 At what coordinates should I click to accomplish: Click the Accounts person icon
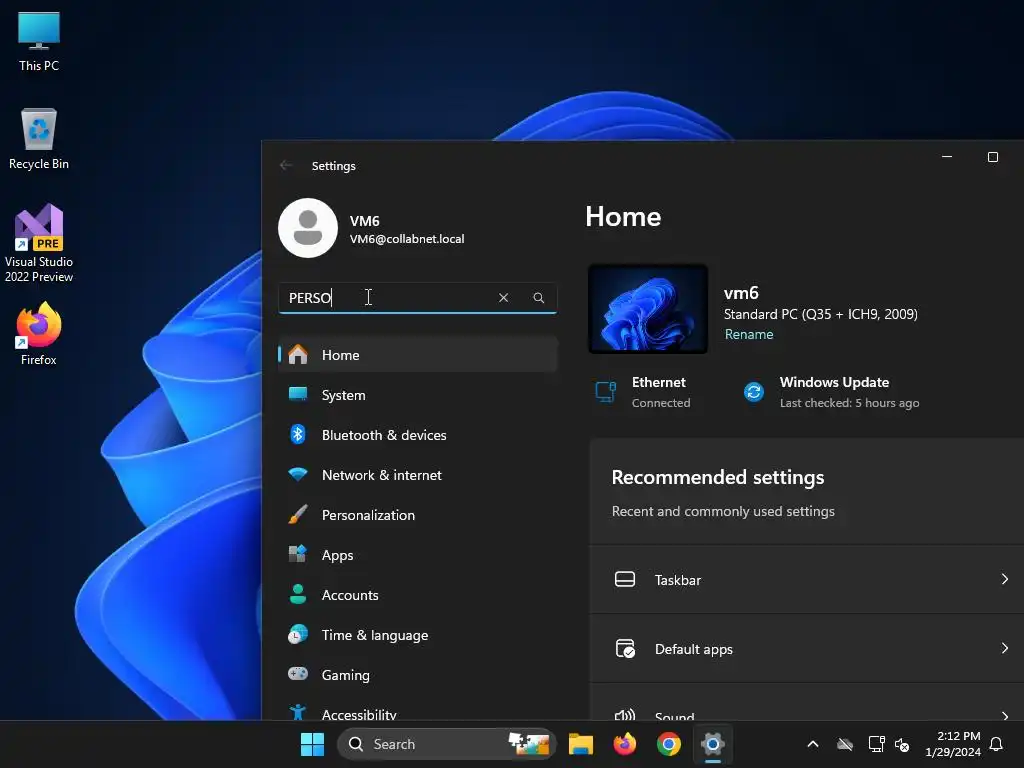coord(298,594)
